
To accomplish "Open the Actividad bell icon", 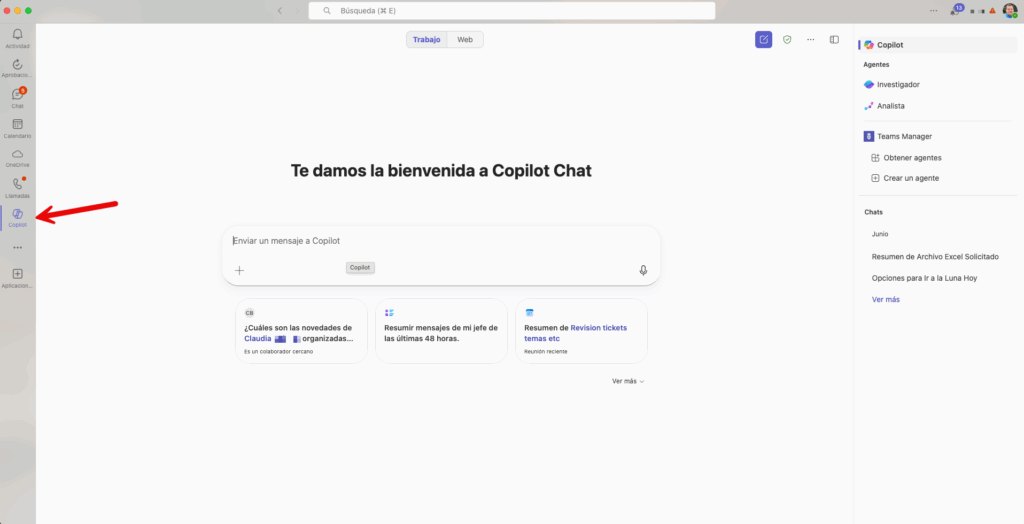I will (x=17, y=37).
